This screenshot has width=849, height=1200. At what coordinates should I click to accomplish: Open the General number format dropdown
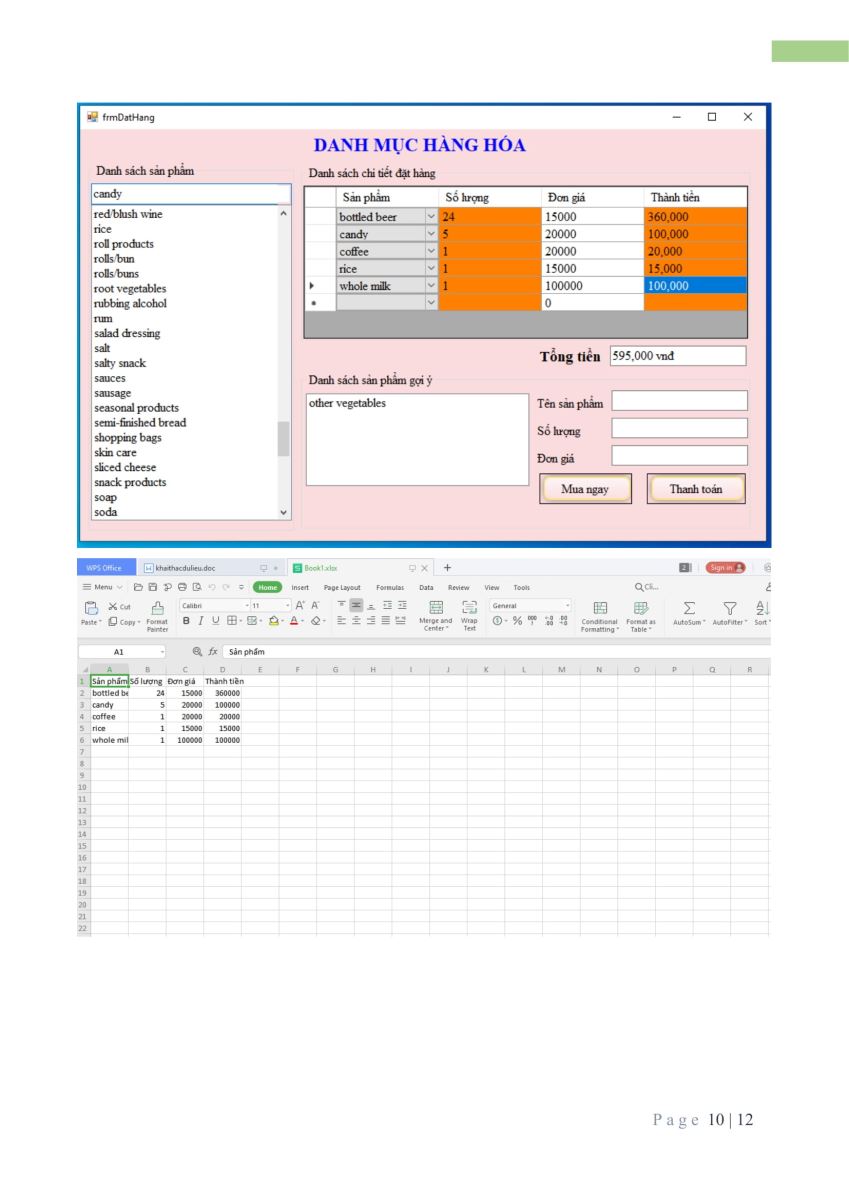click(568, 606)
